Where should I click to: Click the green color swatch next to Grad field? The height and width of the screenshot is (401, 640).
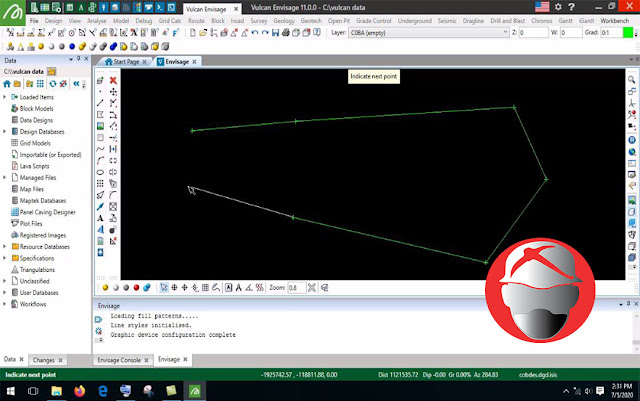pos(628,33)
